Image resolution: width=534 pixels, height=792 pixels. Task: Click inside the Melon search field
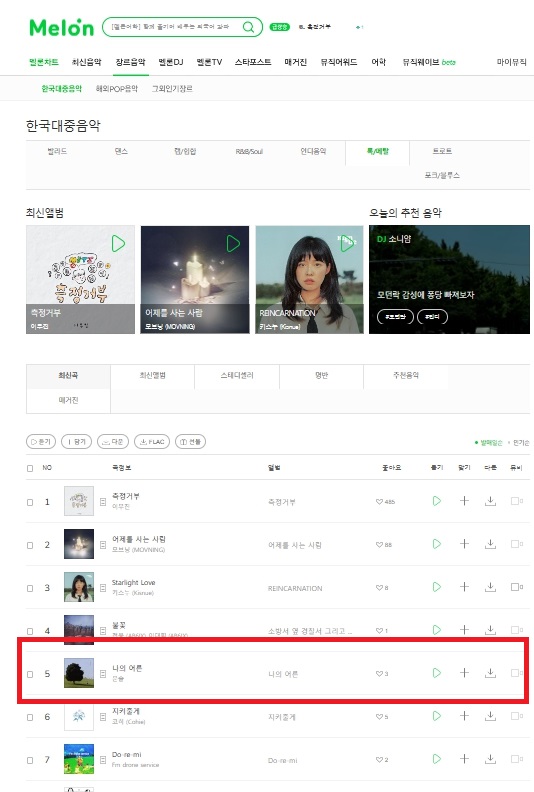170,27
